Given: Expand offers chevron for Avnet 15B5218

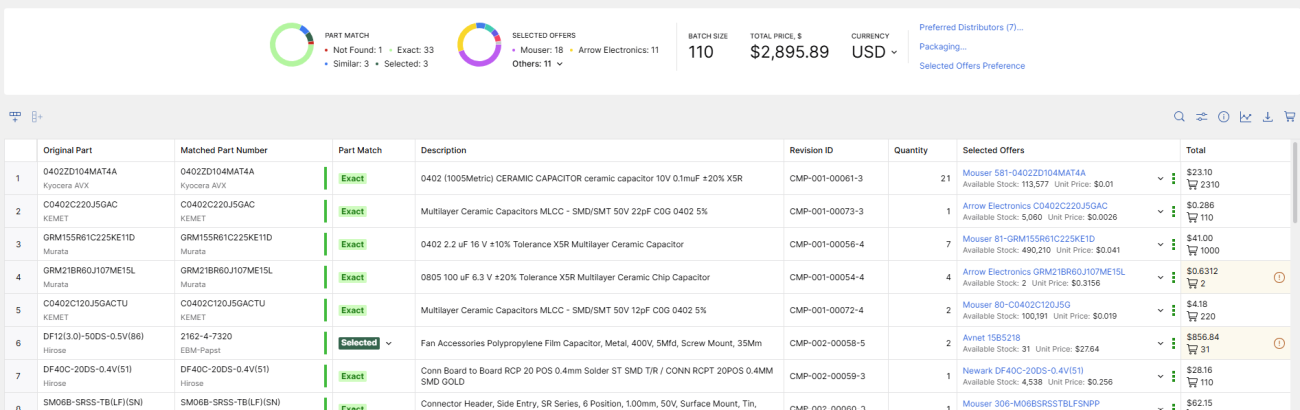Looking at the screenshot, I should point(1159,344).
